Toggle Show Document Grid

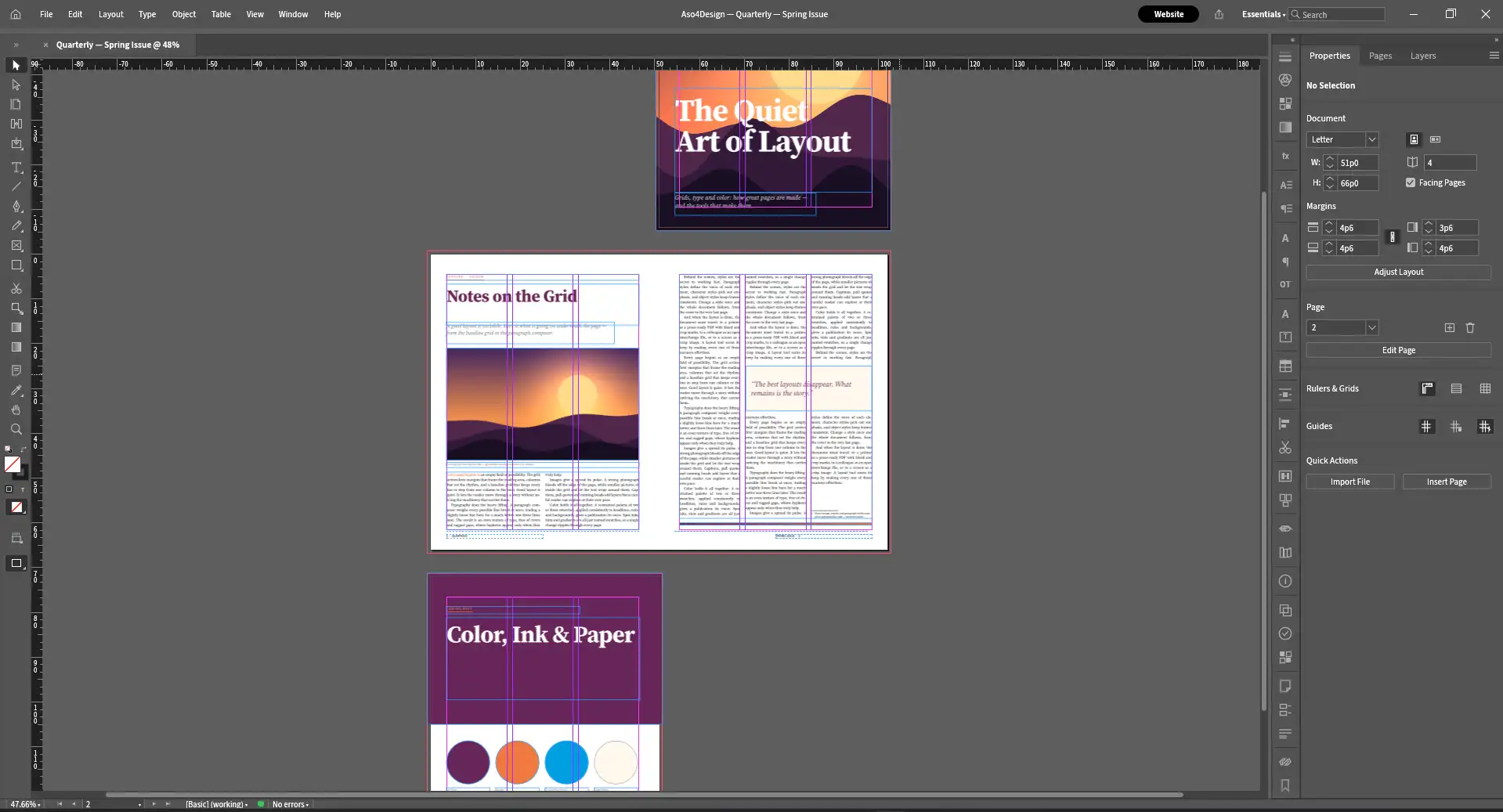coord(1485,388)
